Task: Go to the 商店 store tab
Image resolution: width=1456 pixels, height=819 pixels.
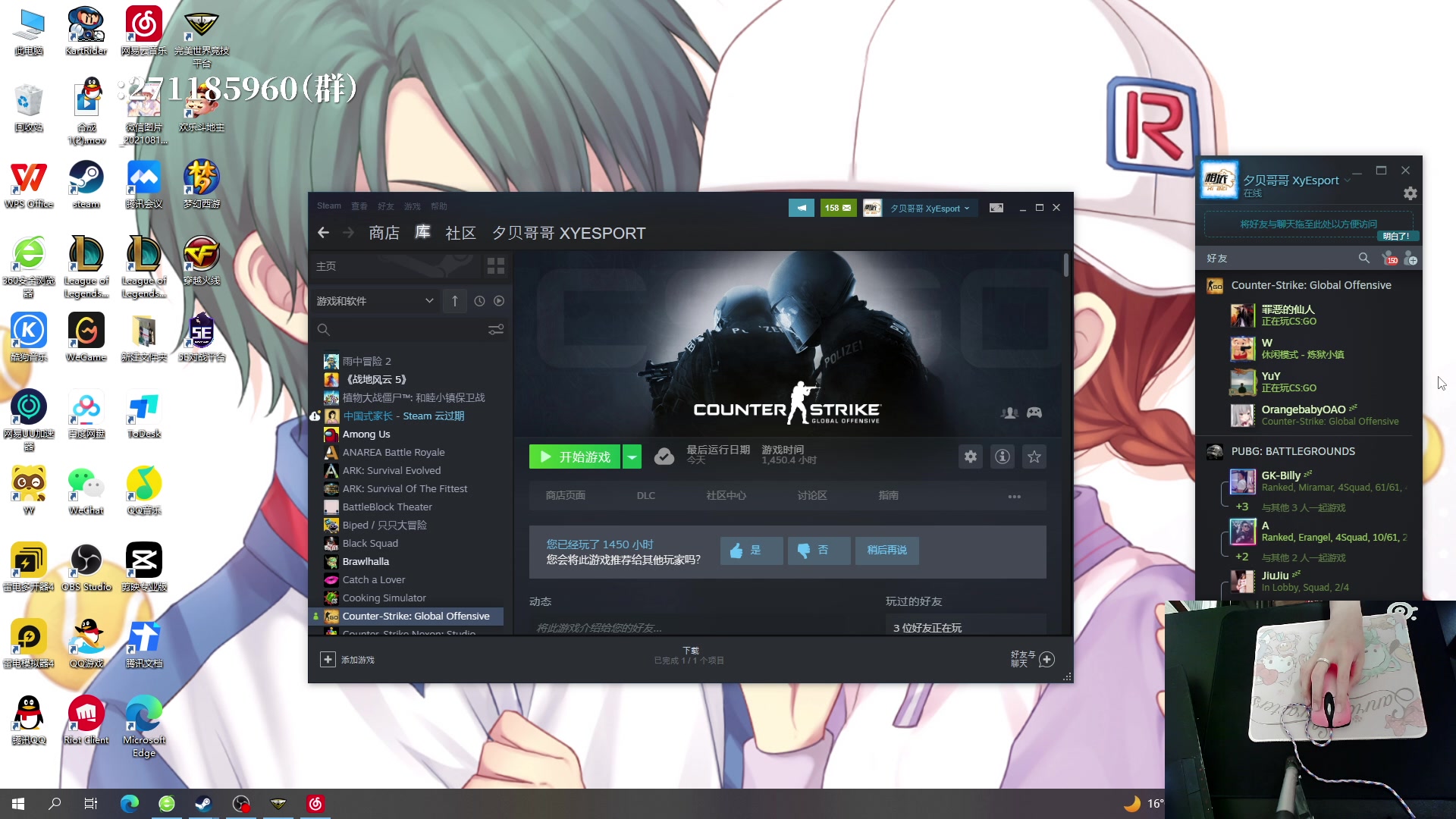Action: tap(384, 233)
